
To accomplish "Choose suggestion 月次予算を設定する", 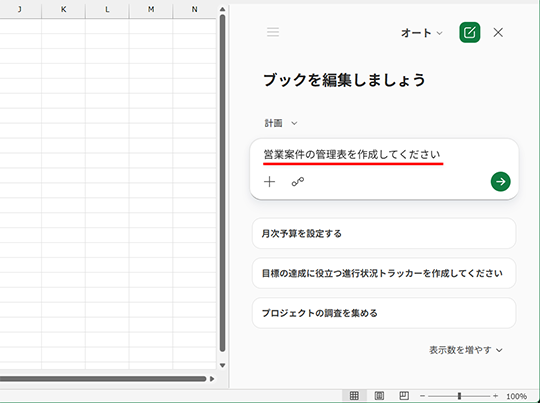I will tap(384, 233).
